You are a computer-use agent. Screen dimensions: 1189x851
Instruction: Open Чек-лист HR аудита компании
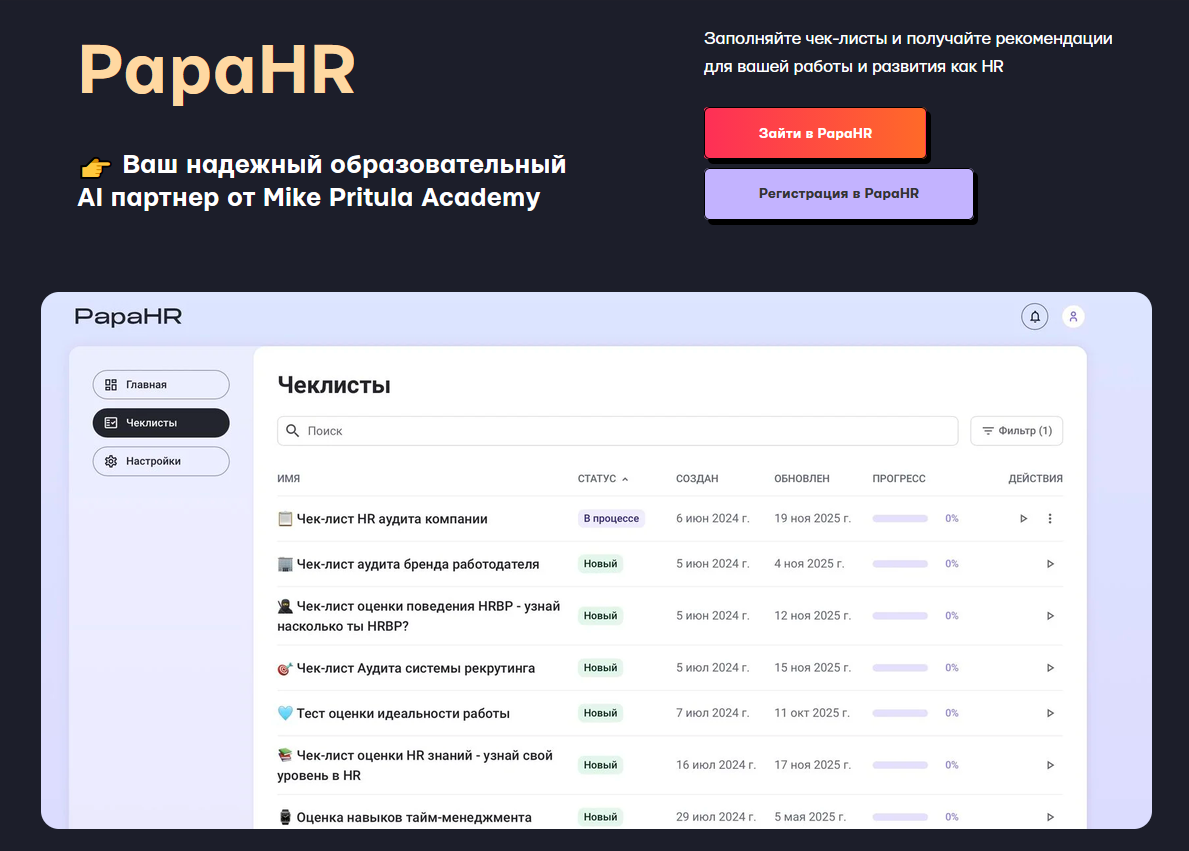tap(392, 519)
